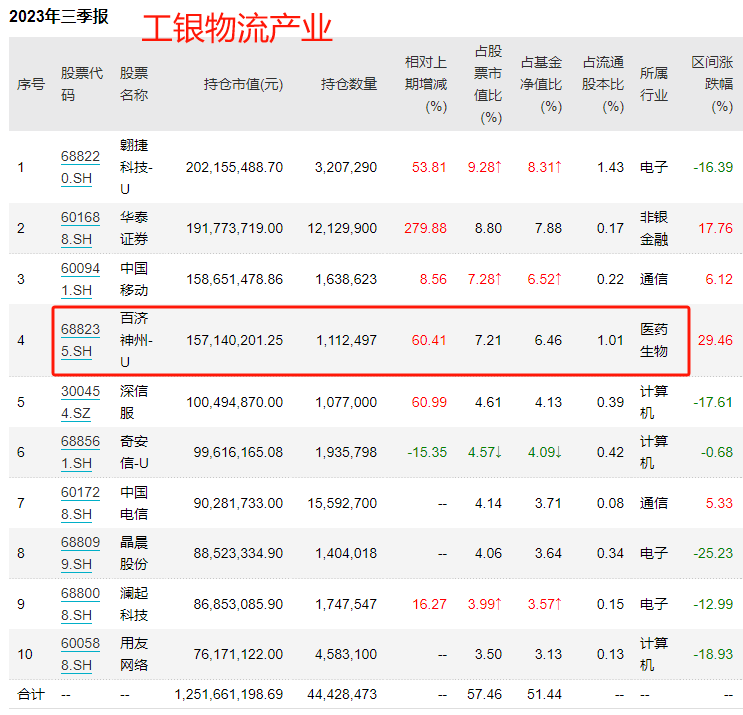Click the 持仓数量 column header

click(x=349, y=84)
